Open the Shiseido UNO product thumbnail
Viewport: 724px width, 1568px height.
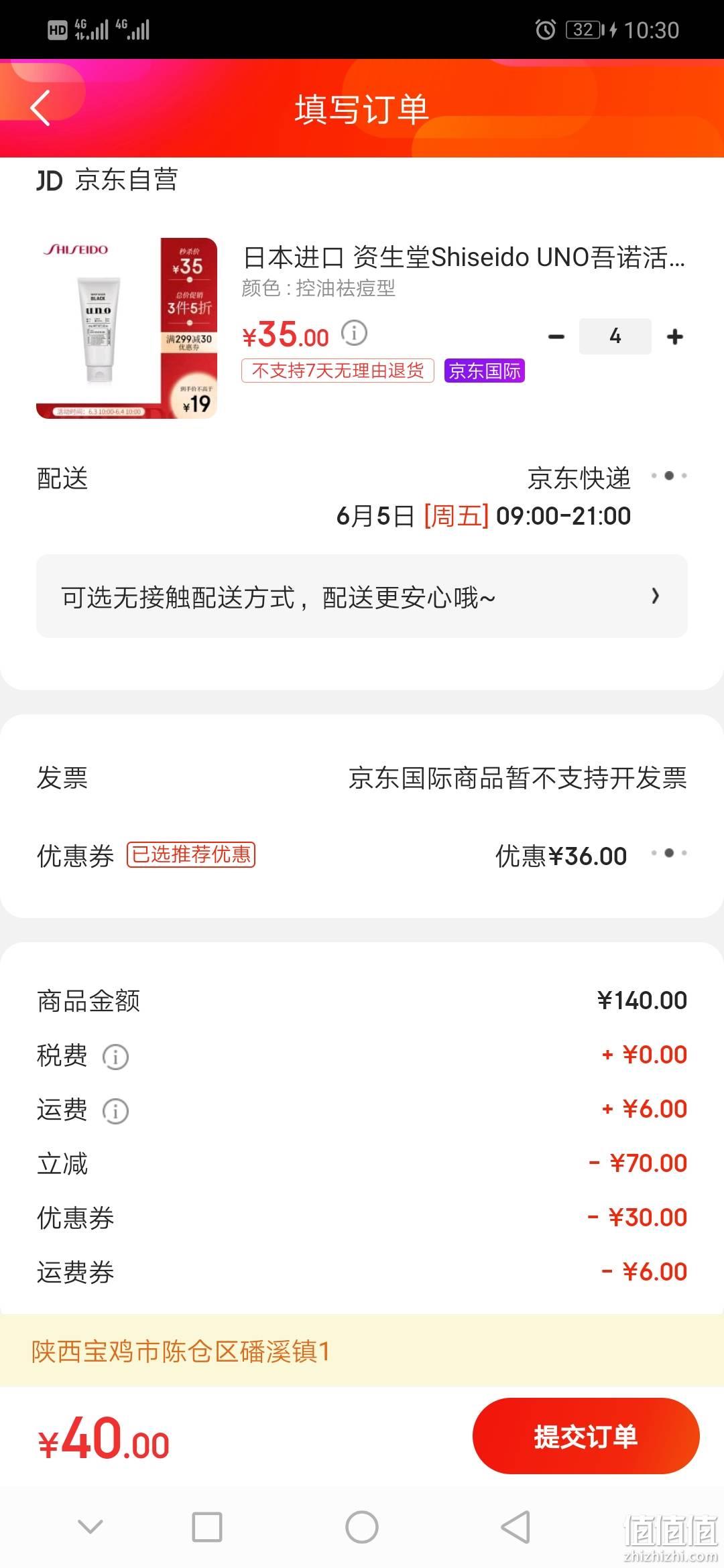point(127,328)
